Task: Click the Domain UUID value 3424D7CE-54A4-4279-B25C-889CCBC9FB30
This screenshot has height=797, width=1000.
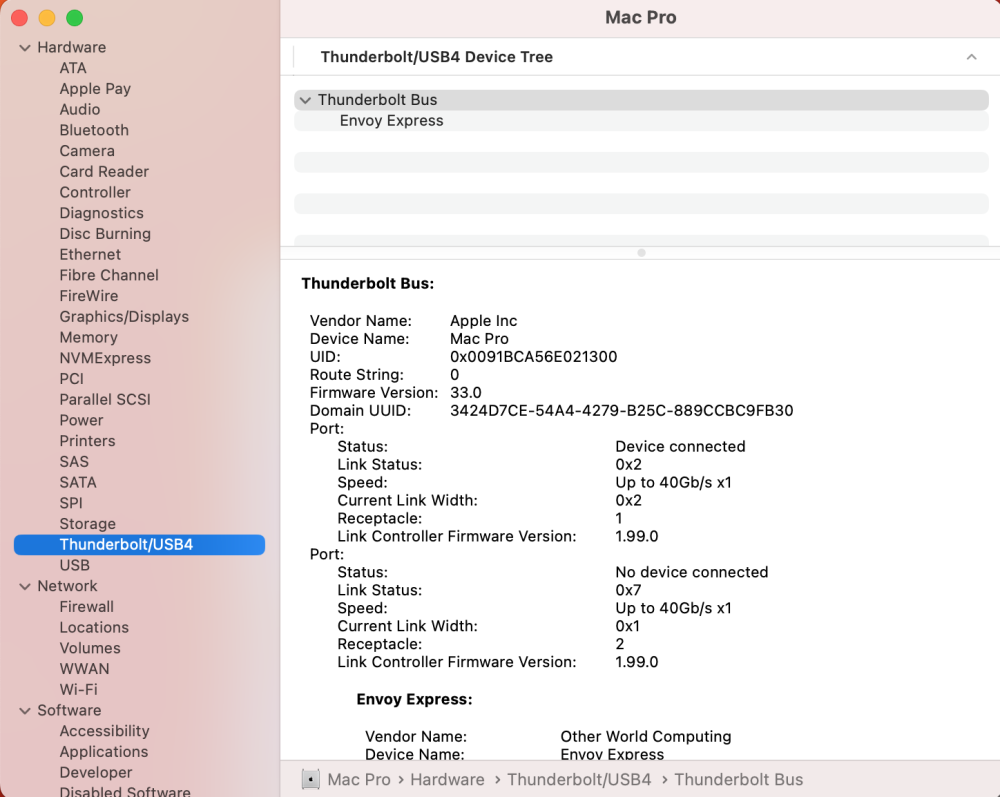Action: click(x=622, y=411)
